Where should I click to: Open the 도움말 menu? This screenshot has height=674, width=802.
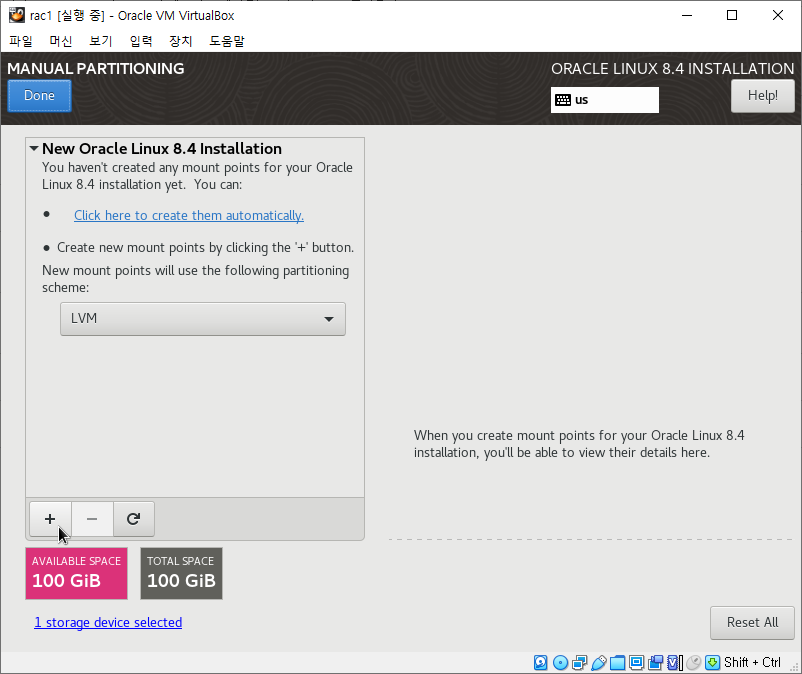click(227, 41)
